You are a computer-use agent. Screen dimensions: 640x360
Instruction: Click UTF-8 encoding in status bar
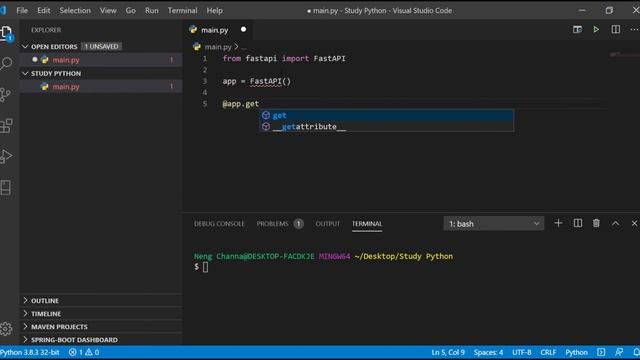(522, 352)
